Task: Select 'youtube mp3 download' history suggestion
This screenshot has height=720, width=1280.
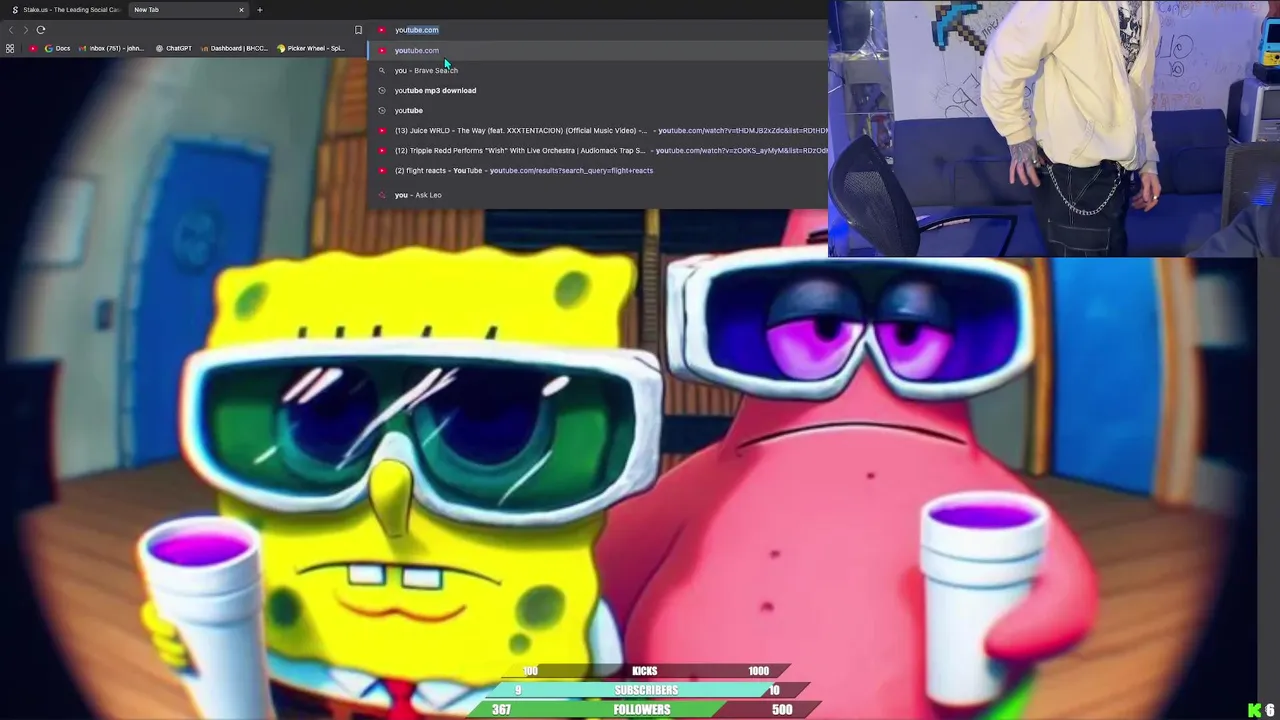Action: (x=598, y=90)
